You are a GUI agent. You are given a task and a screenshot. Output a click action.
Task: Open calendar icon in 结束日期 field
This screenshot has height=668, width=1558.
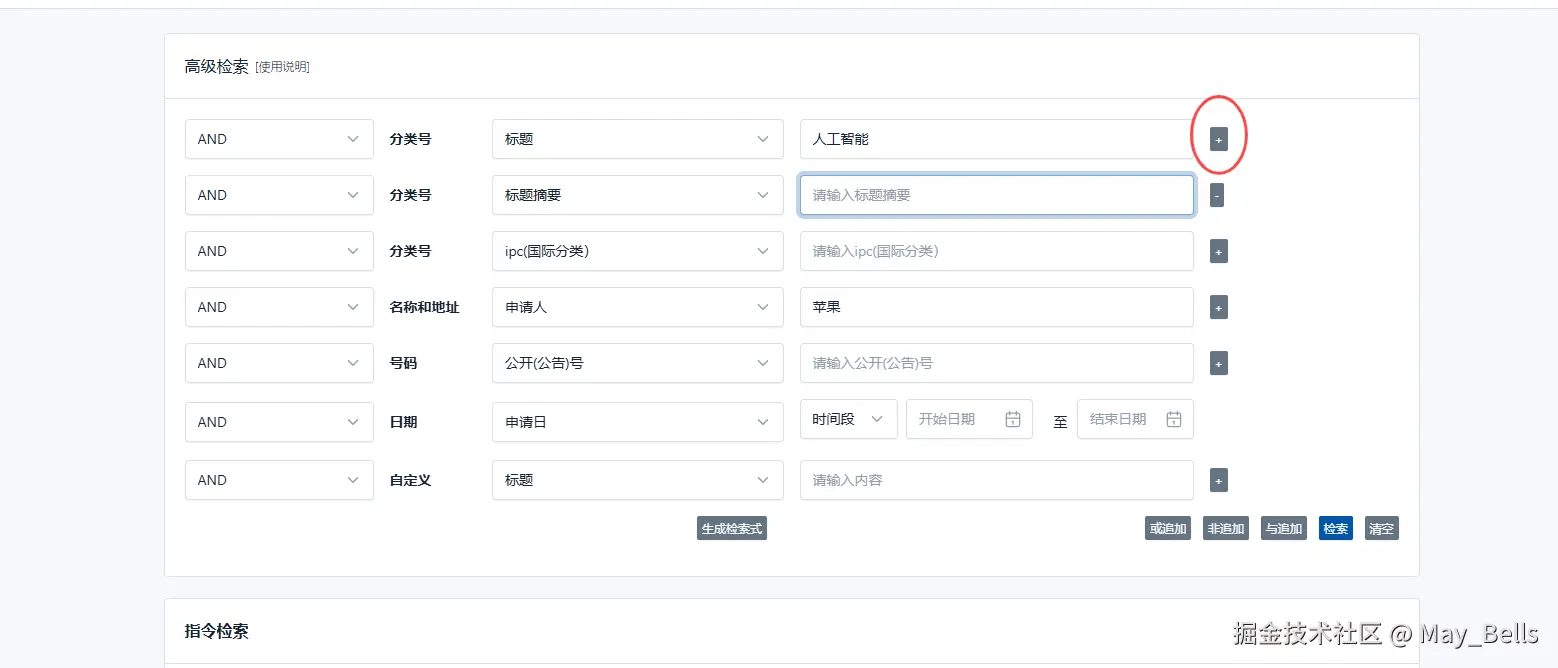(x=1174, y=419)
